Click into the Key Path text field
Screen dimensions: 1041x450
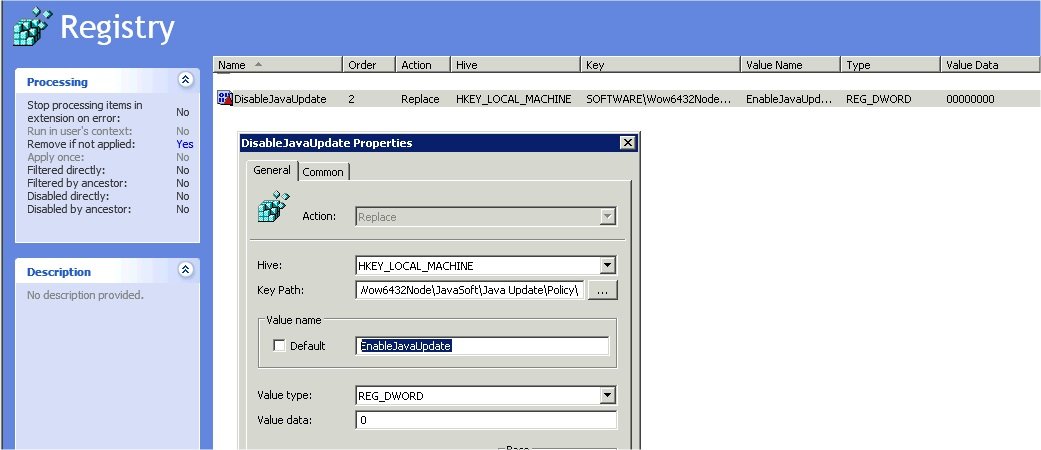(x=468, y=291)
